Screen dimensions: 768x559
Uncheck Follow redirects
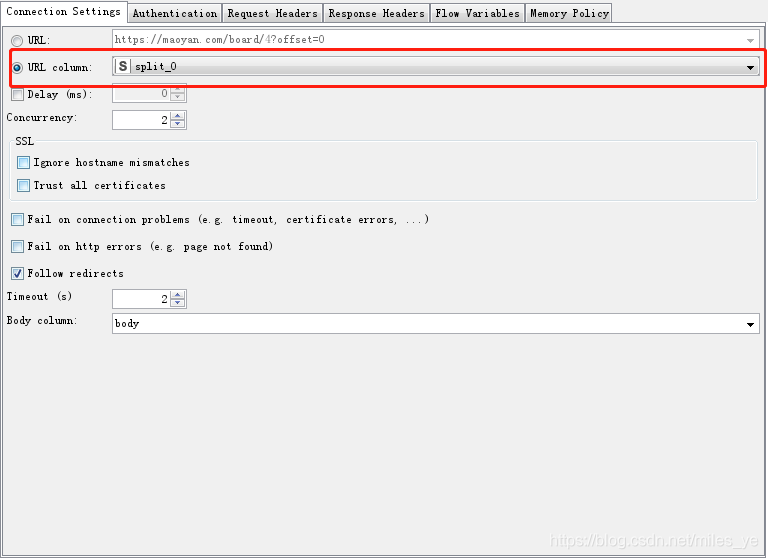tap(18, 273)
